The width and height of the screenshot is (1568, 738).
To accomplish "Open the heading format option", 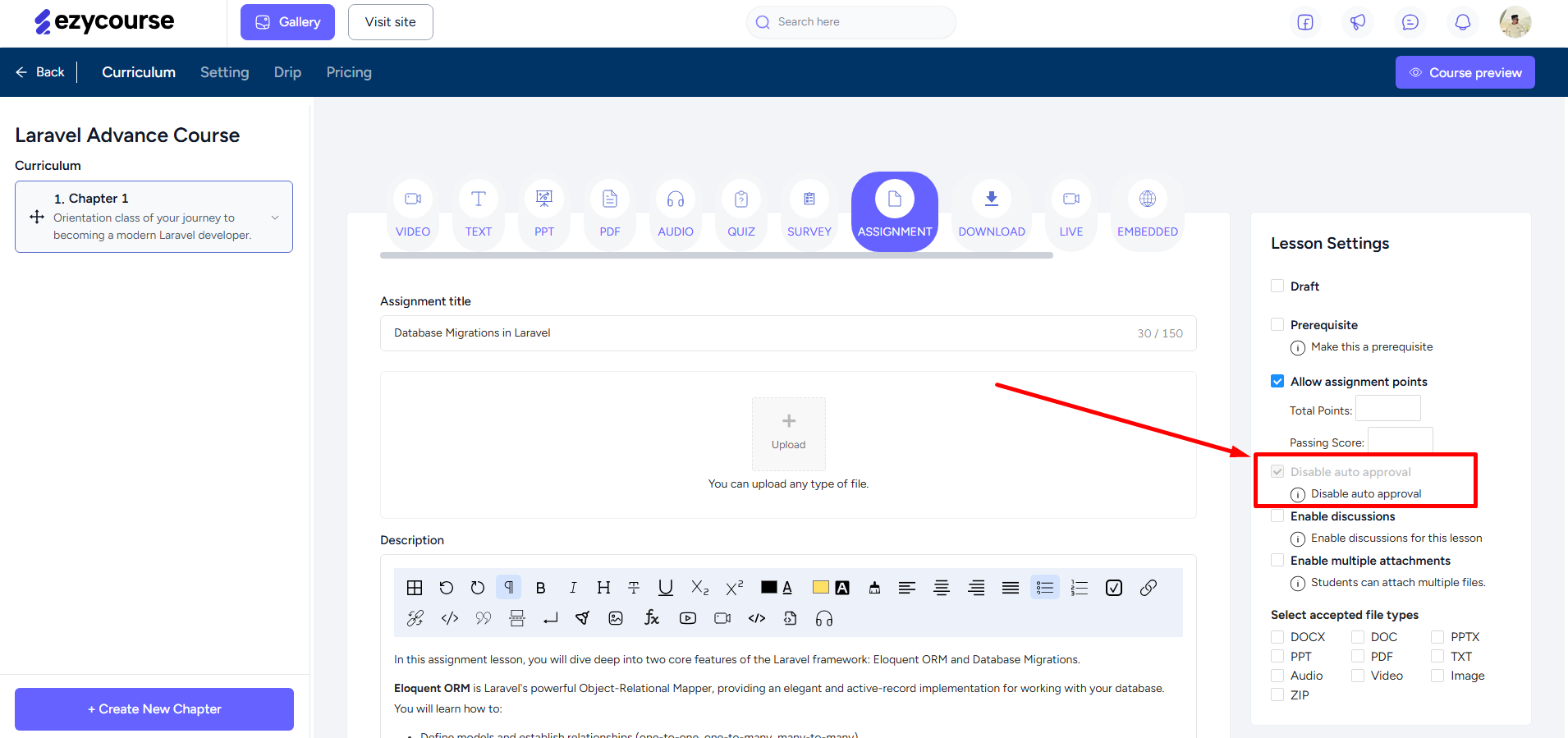I will click(603, 588).
